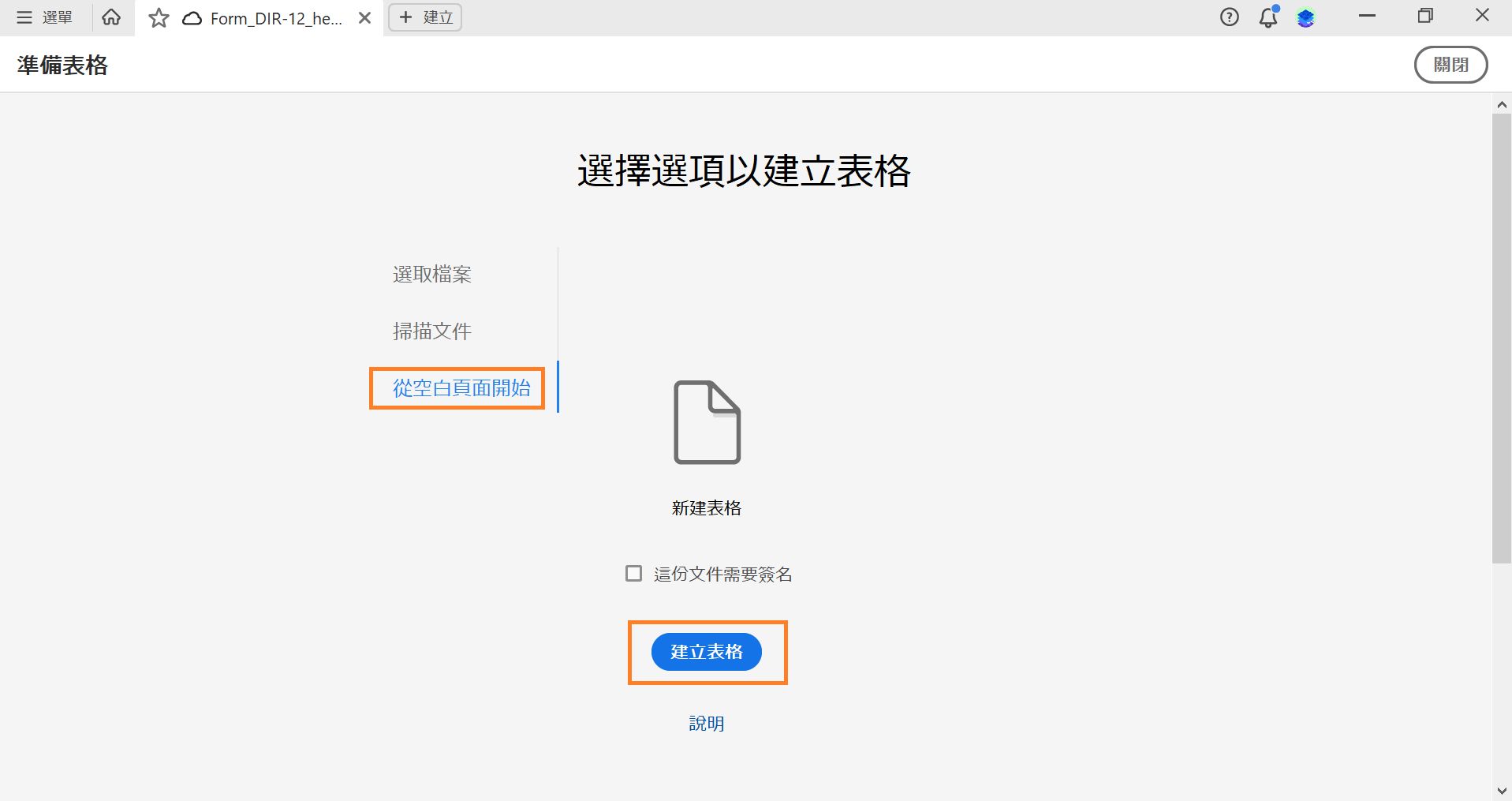Click the 建立表格 button
The height and width of the screenshot is (801, 1512).
pos(705,652)
